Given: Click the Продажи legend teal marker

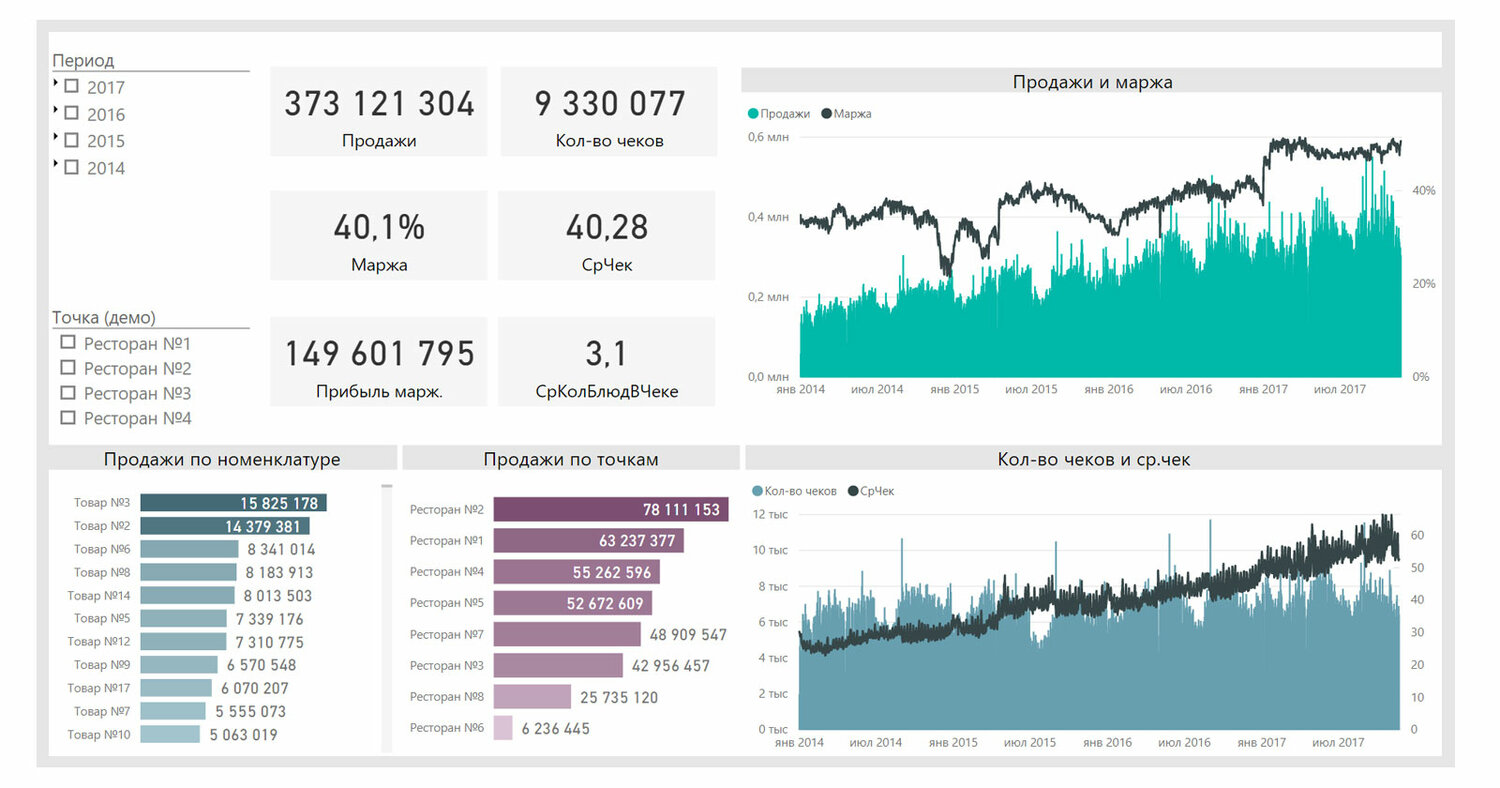Looking at the screenshot, I should (753, 114).
